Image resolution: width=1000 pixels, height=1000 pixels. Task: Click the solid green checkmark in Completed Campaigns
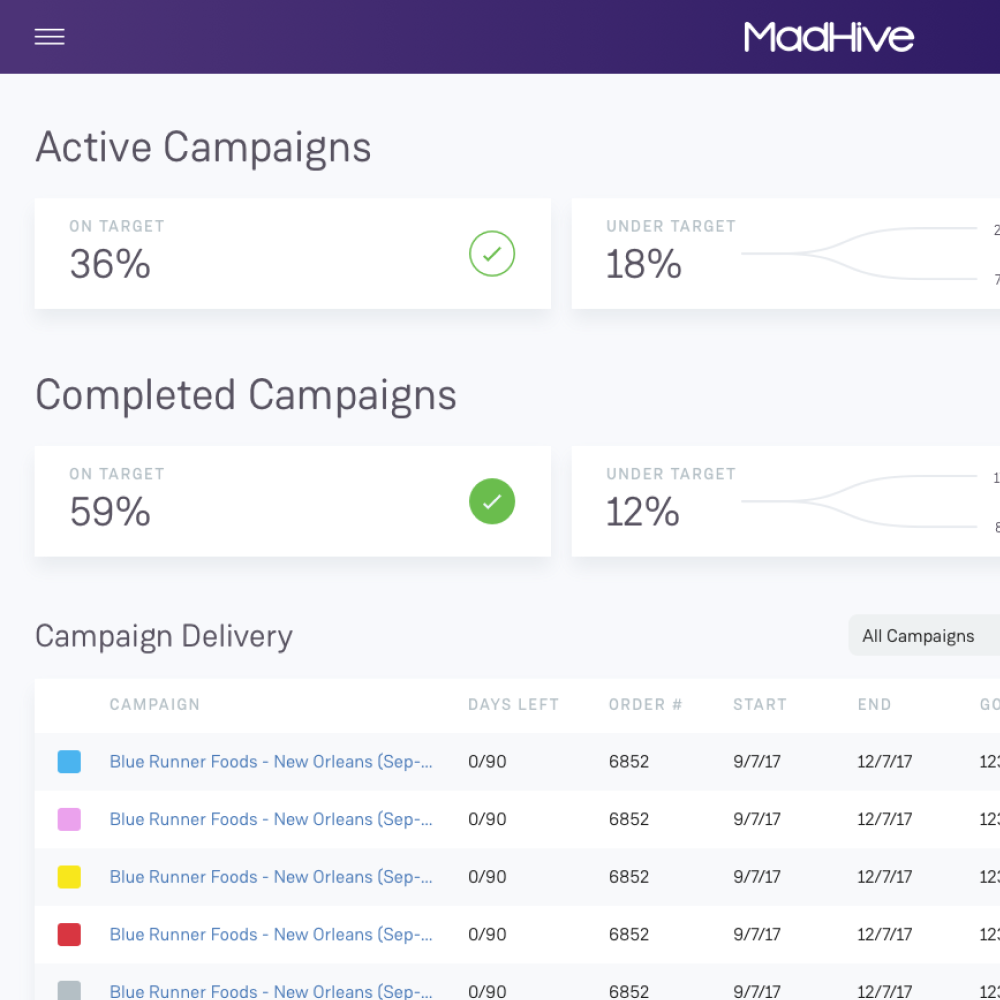click(x=492, y=502)
